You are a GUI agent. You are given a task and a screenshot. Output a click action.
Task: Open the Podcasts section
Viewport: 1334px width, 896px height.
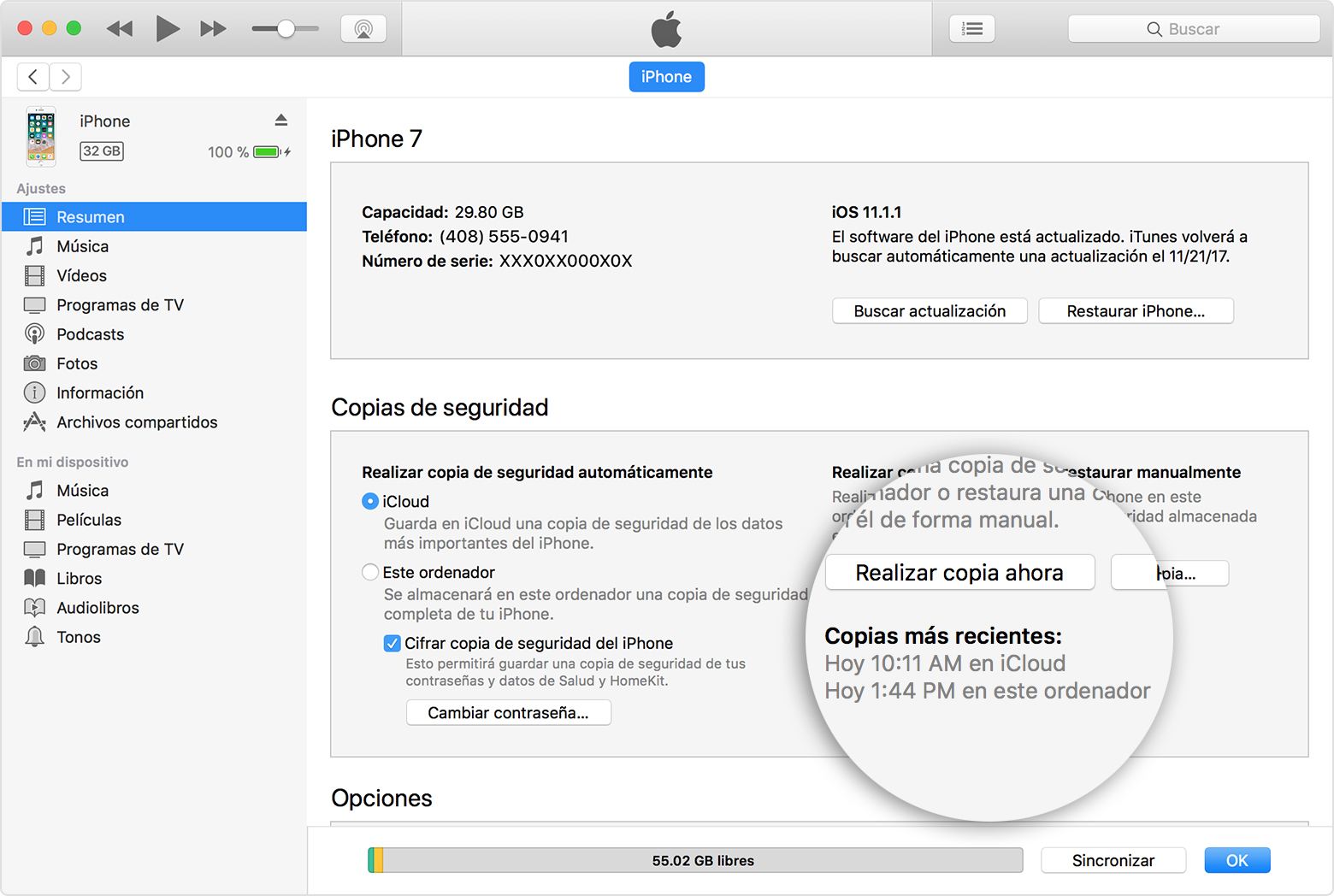click(x=154, y=334)
